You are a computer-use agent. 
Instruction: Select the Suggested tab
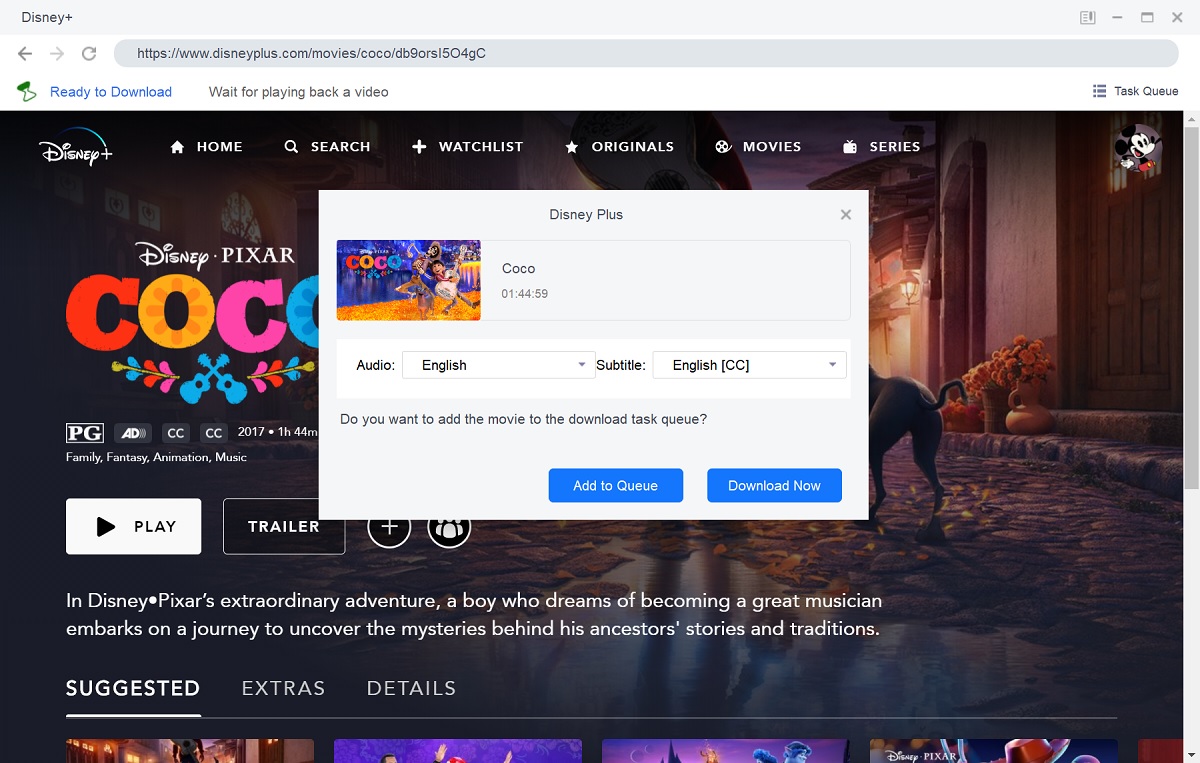pos(133,688)
